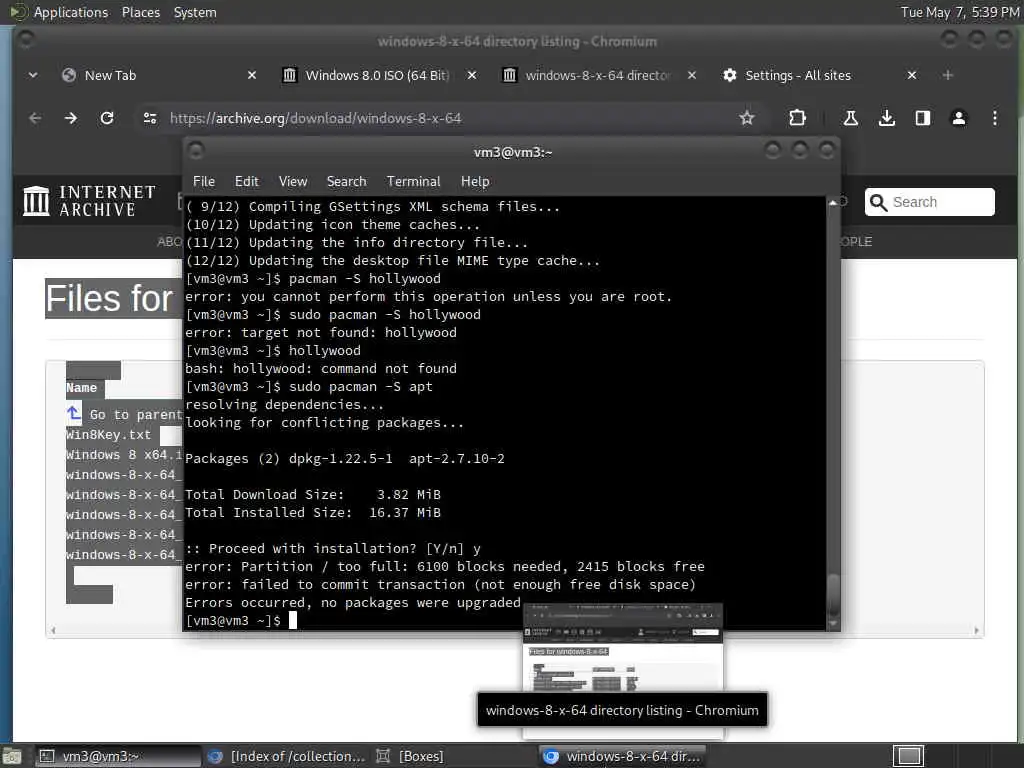The height and width of the screenshot is (768, 1024).
Task: Select Index of /collection taskbar item
Action: click(286, 756)
